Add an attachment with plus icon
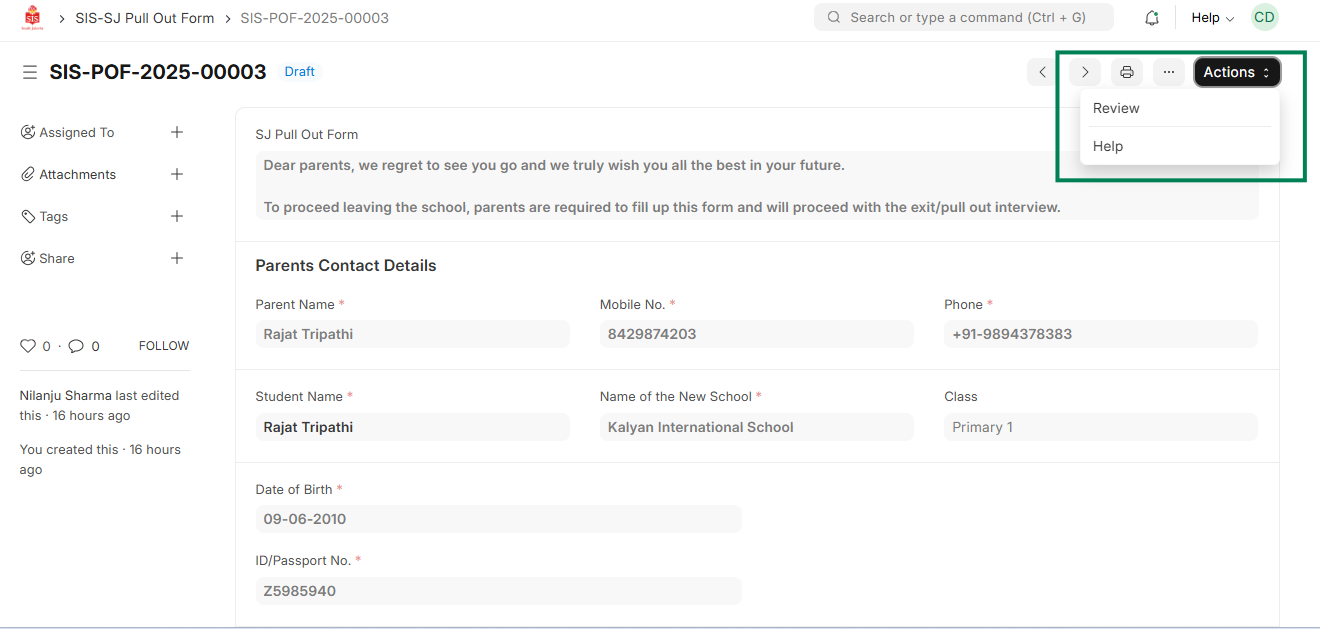This screenshot has height=629, width=1320. (177, 174)
